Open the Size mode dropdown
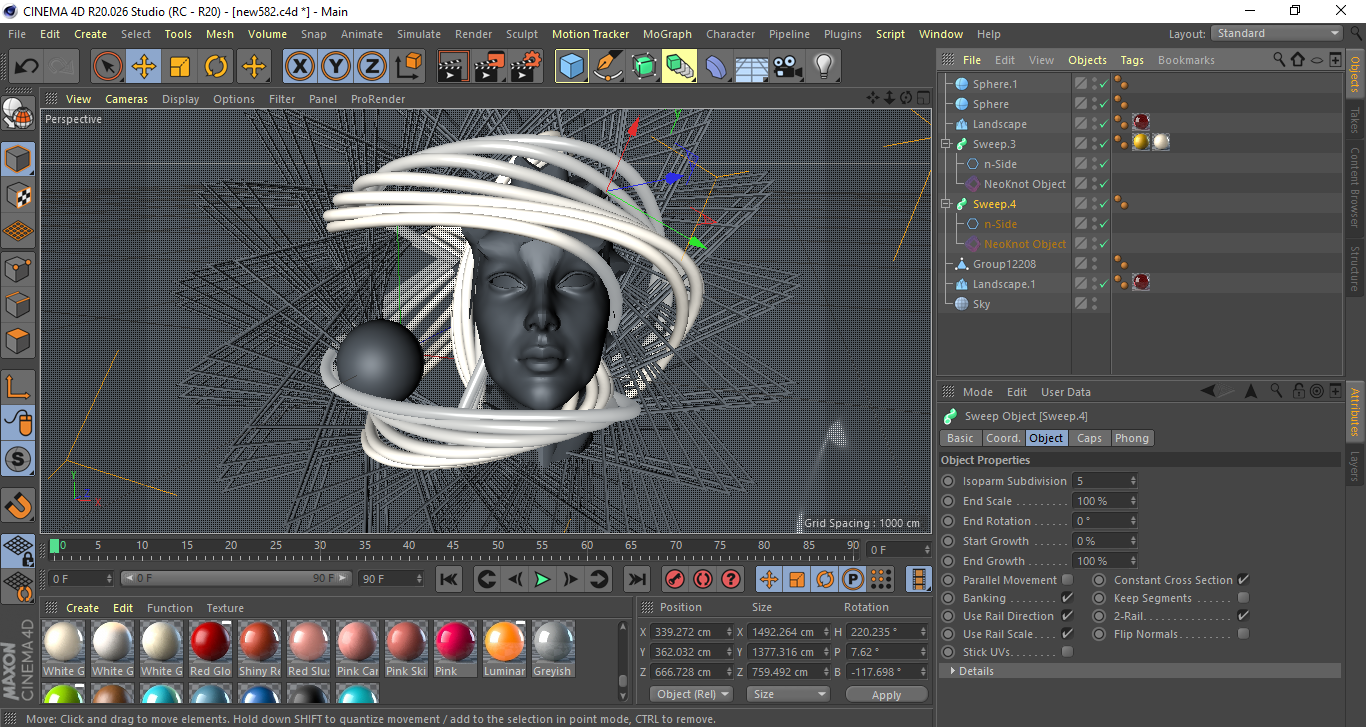Image resolution: width=1366 pixels, height=727 pixels. [789, 694]
